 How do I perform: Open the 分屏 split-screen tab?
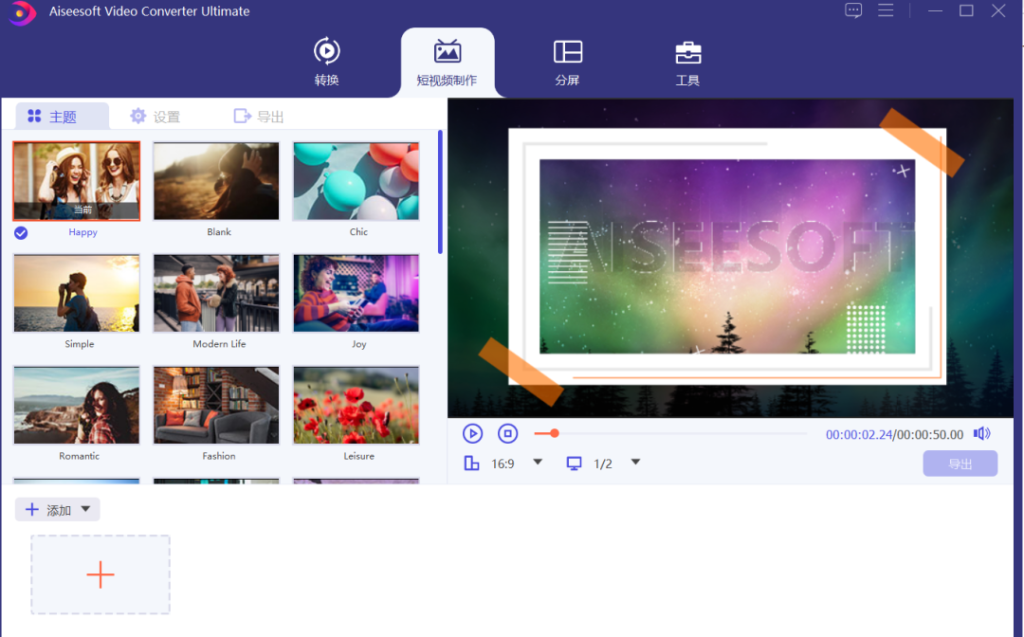(x=568, y=63)
